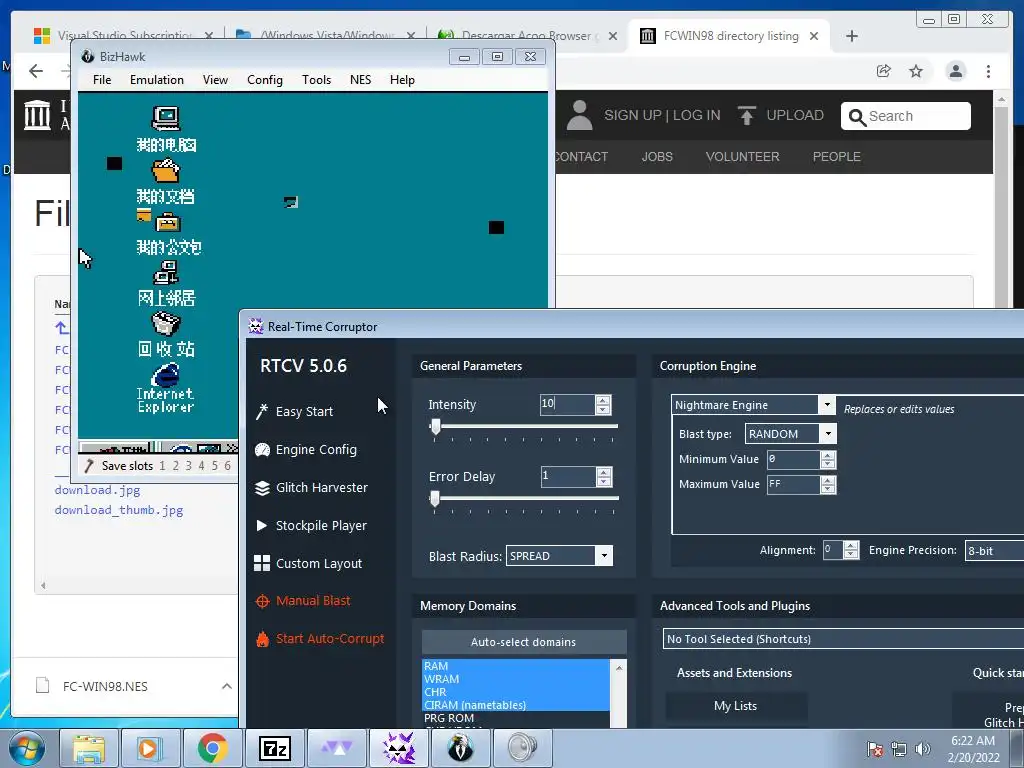Open Windows Media Player taskbar icon
Viewport: 1024px width, 768px height.
tap(149, 748)
